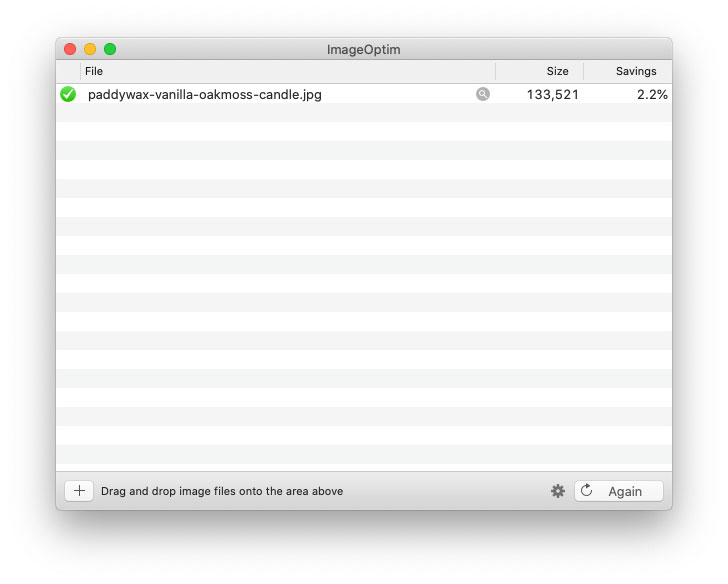Close the ImageOptim window
This screenshot has height=584, width=728.
pos(70,49)
